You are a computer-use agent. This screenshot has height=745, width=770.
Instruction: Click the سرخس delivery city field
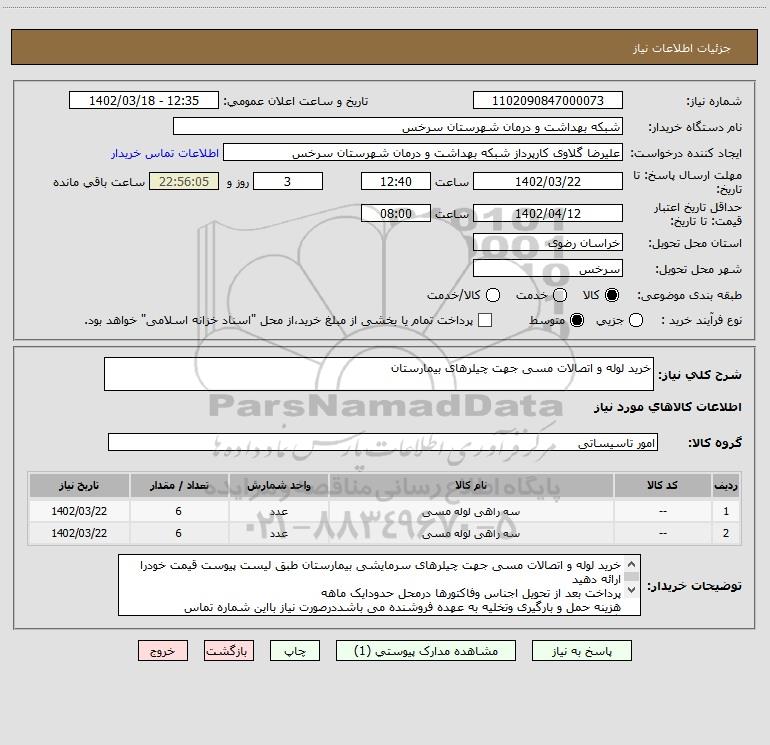tap(548, 269)
